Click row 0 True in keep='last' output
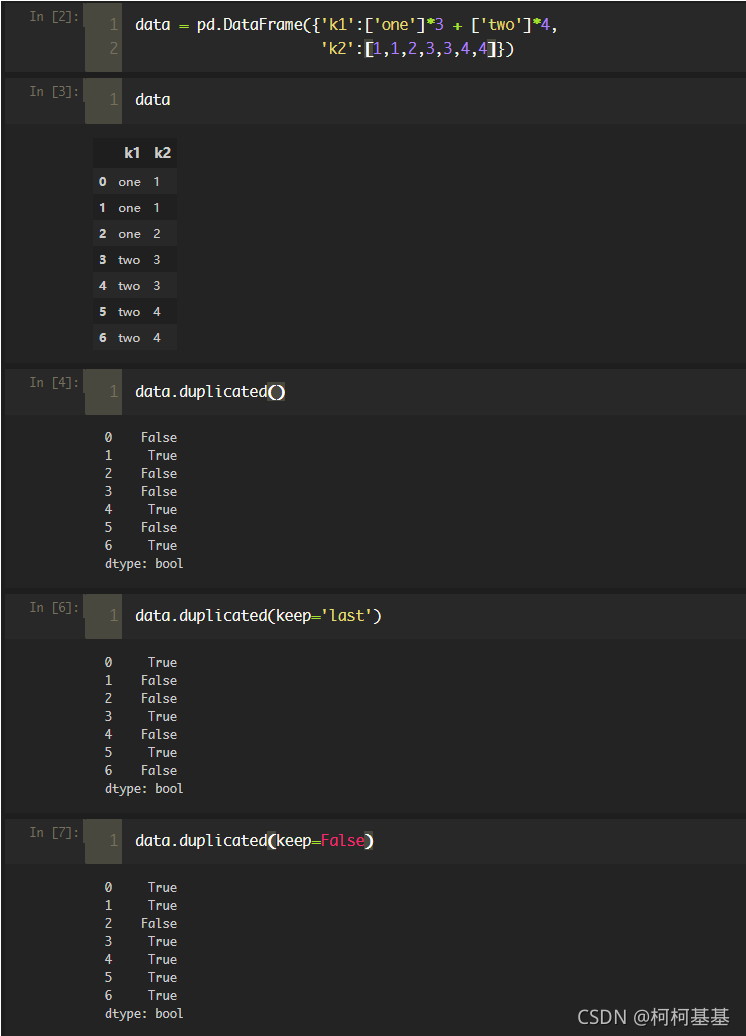Image resolution: width=746 pixels, height=1036 pixels. (x=163, y=662)
